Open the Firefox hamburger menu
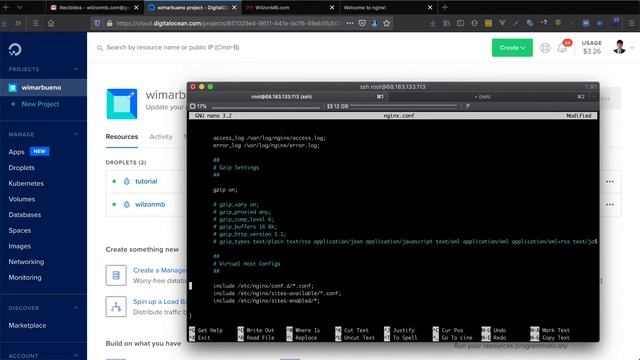Image resolution: width=640 pixels, height=360 pixels. [631, 23]
